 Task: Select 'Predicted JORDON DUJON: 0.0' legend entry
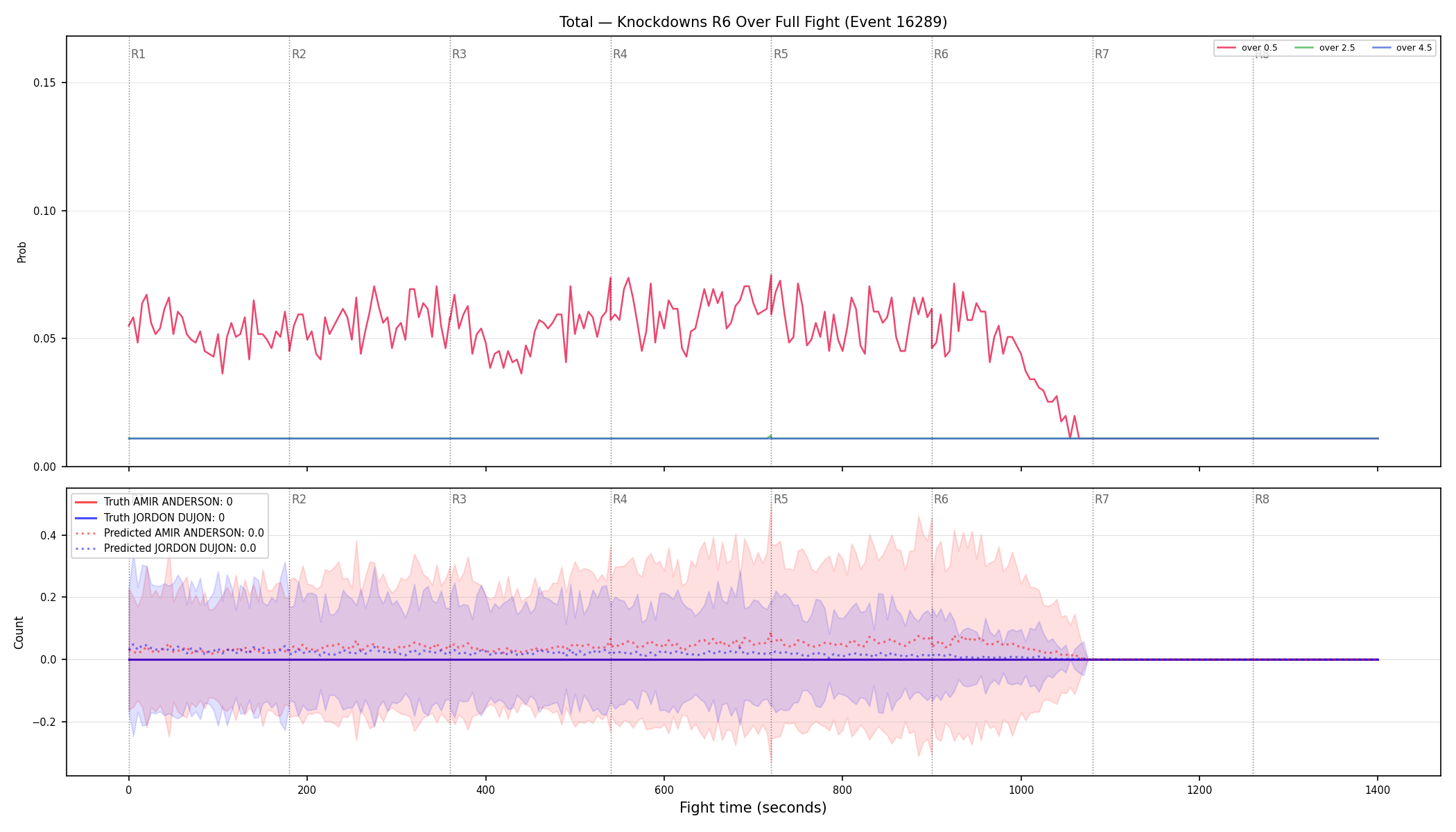click(x=165, y=548)
